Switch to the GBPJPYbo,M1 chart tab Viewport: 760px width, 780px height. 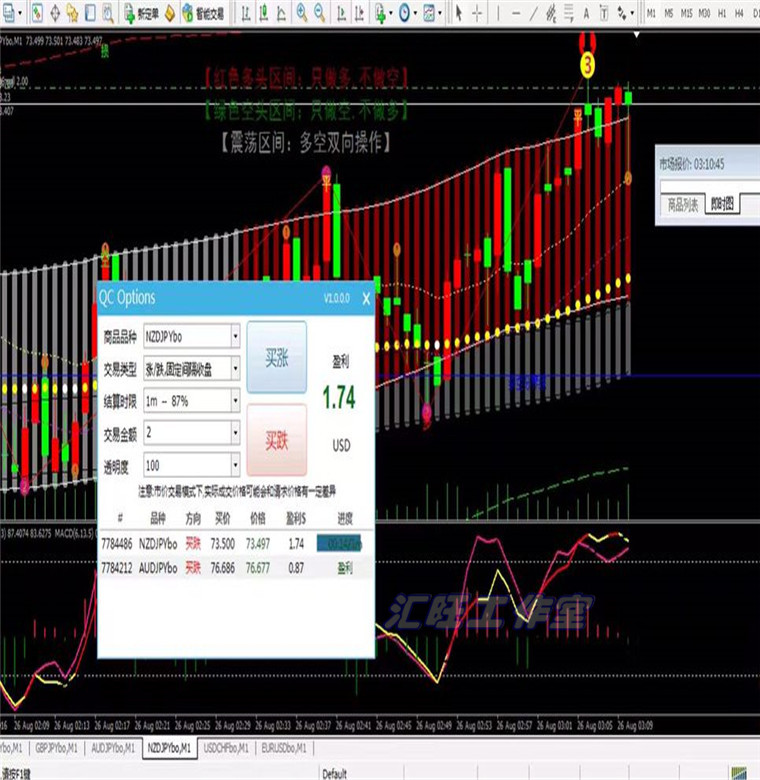(56, 748)
